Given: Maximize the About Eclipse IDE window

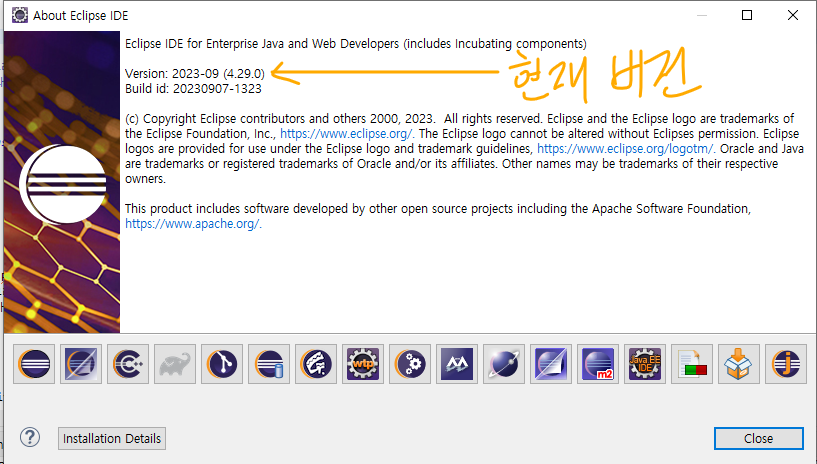Looking at the screenshot, I should click(747, 15).
